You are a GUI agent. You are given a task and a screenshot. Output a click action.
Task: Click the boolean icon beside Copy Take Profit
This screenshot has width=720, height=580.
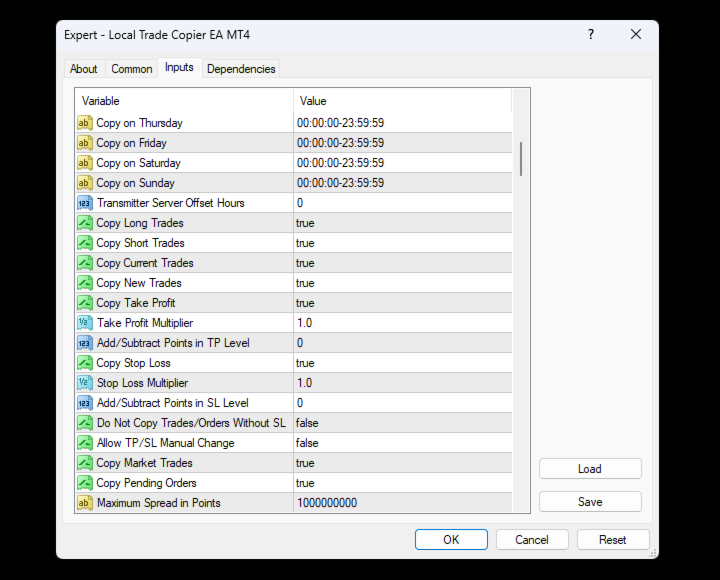click(85, 303)
